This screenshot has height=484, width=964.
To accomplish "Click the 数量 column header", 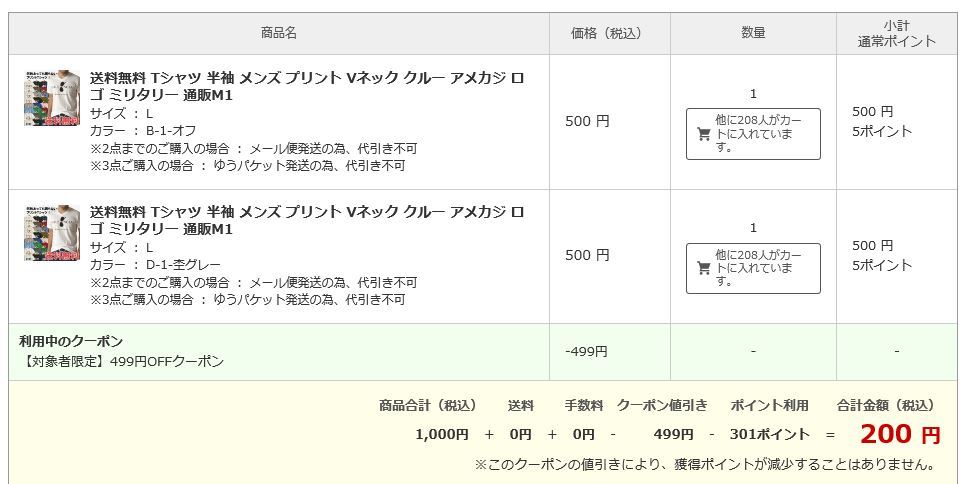I will [x=753, y=33].
